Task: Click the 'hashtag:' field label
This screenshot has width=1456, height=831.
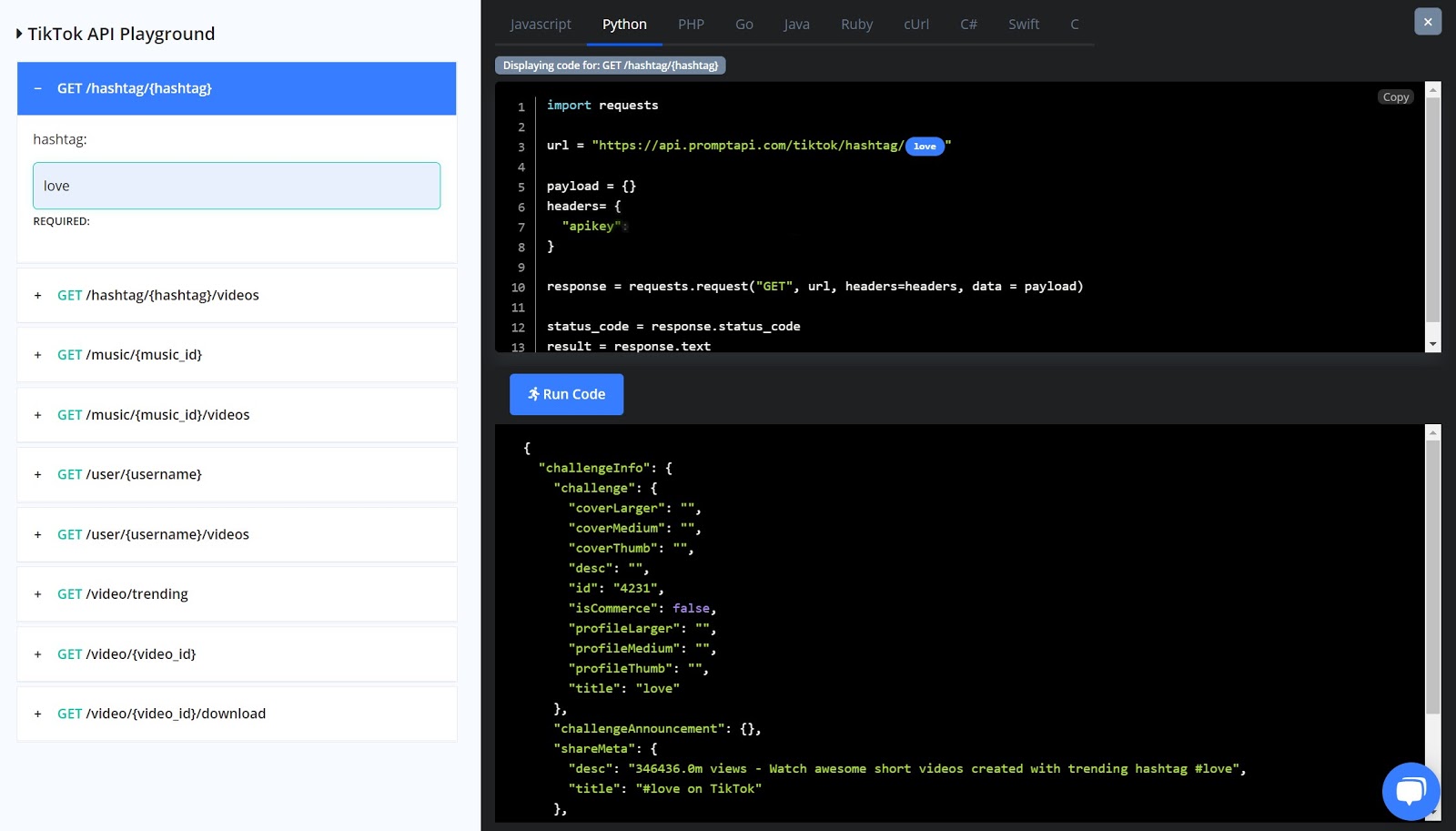Action: click(60, 139)
